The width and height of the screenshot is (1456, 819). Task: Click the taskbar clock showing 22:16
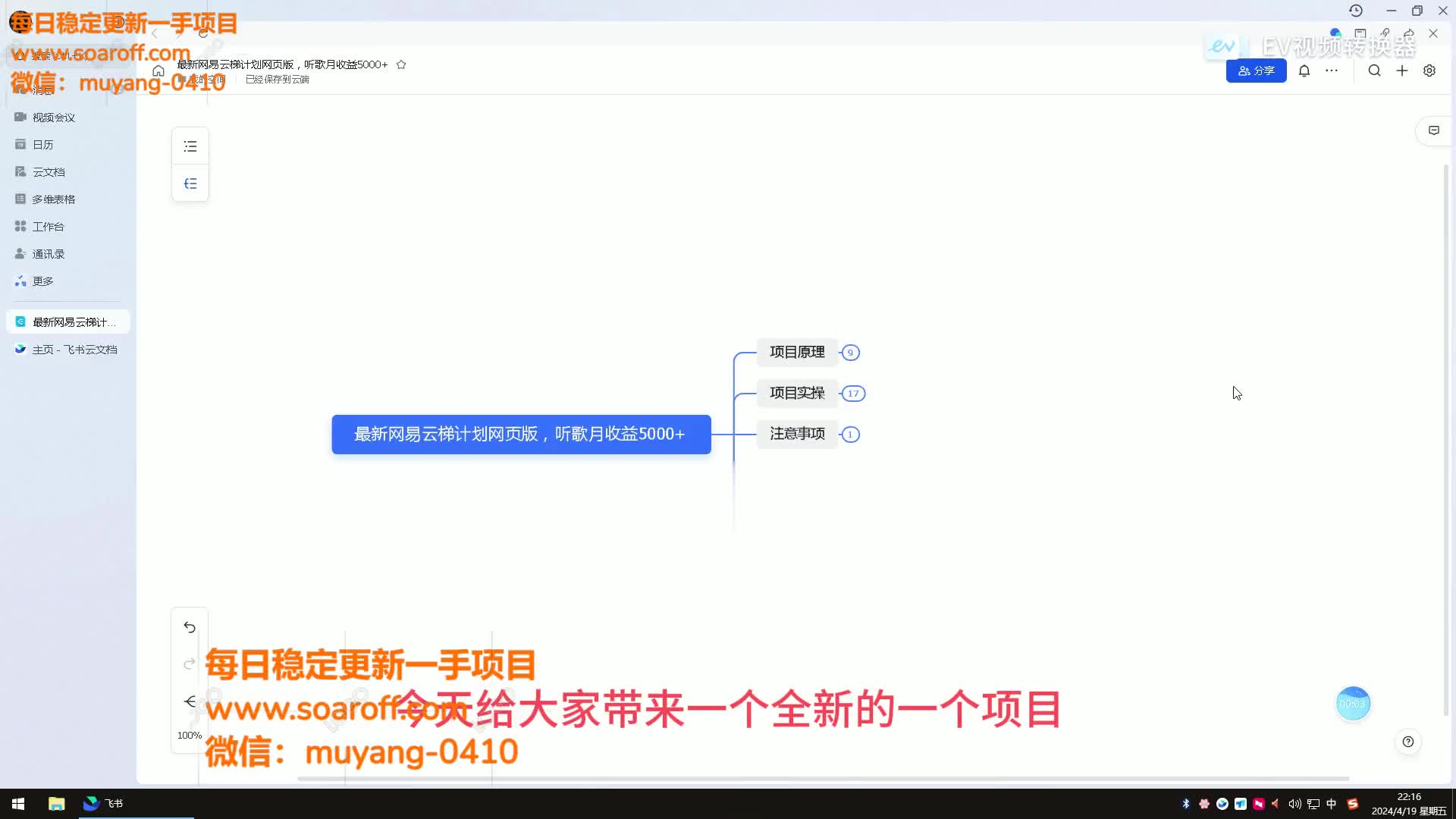[x=1409, y=804]
